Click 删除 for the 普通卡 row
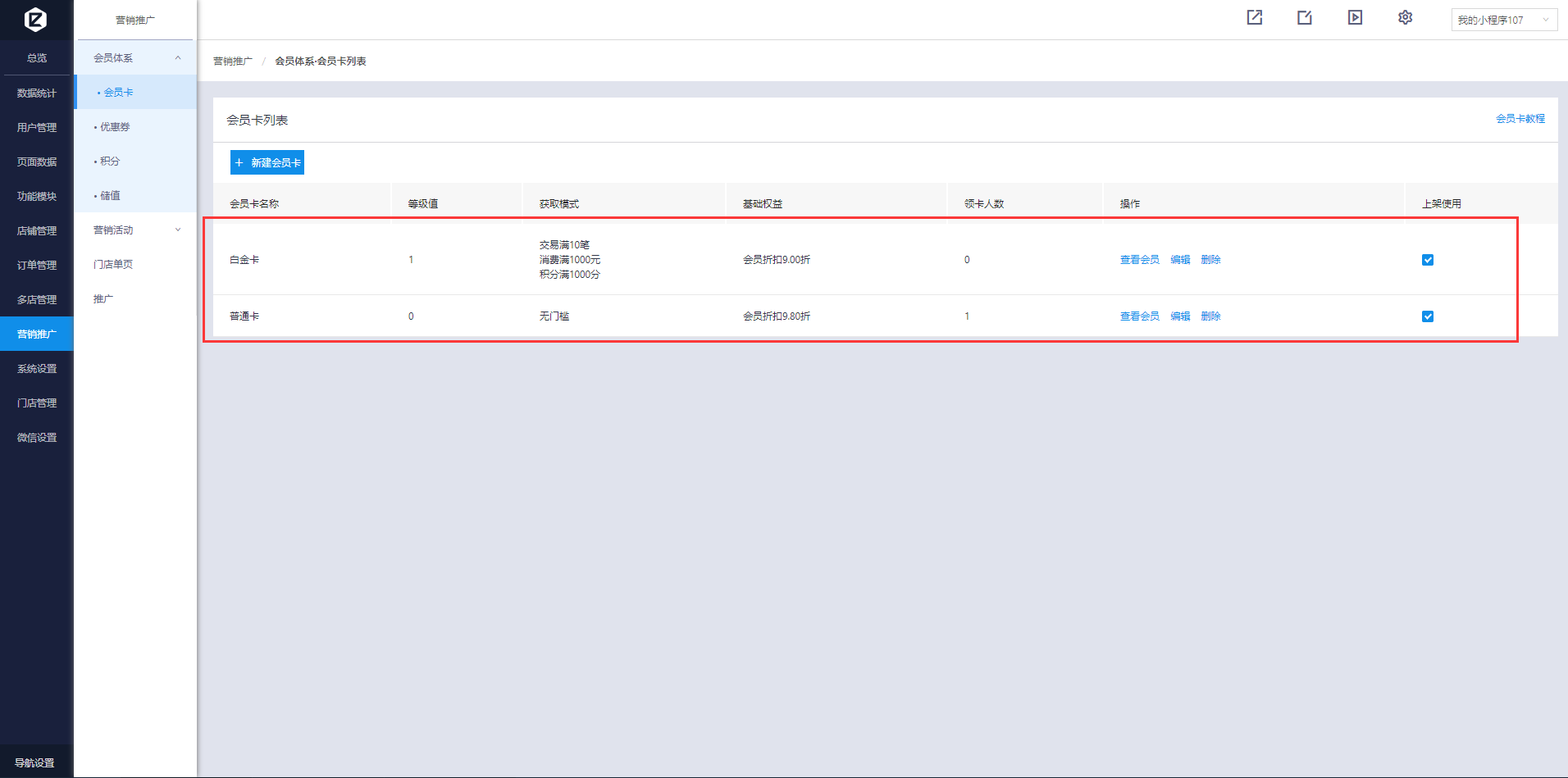Image resolution: width=1568 pixels, height=778 pixels. pyautogui.click(x=1210, y=316)
